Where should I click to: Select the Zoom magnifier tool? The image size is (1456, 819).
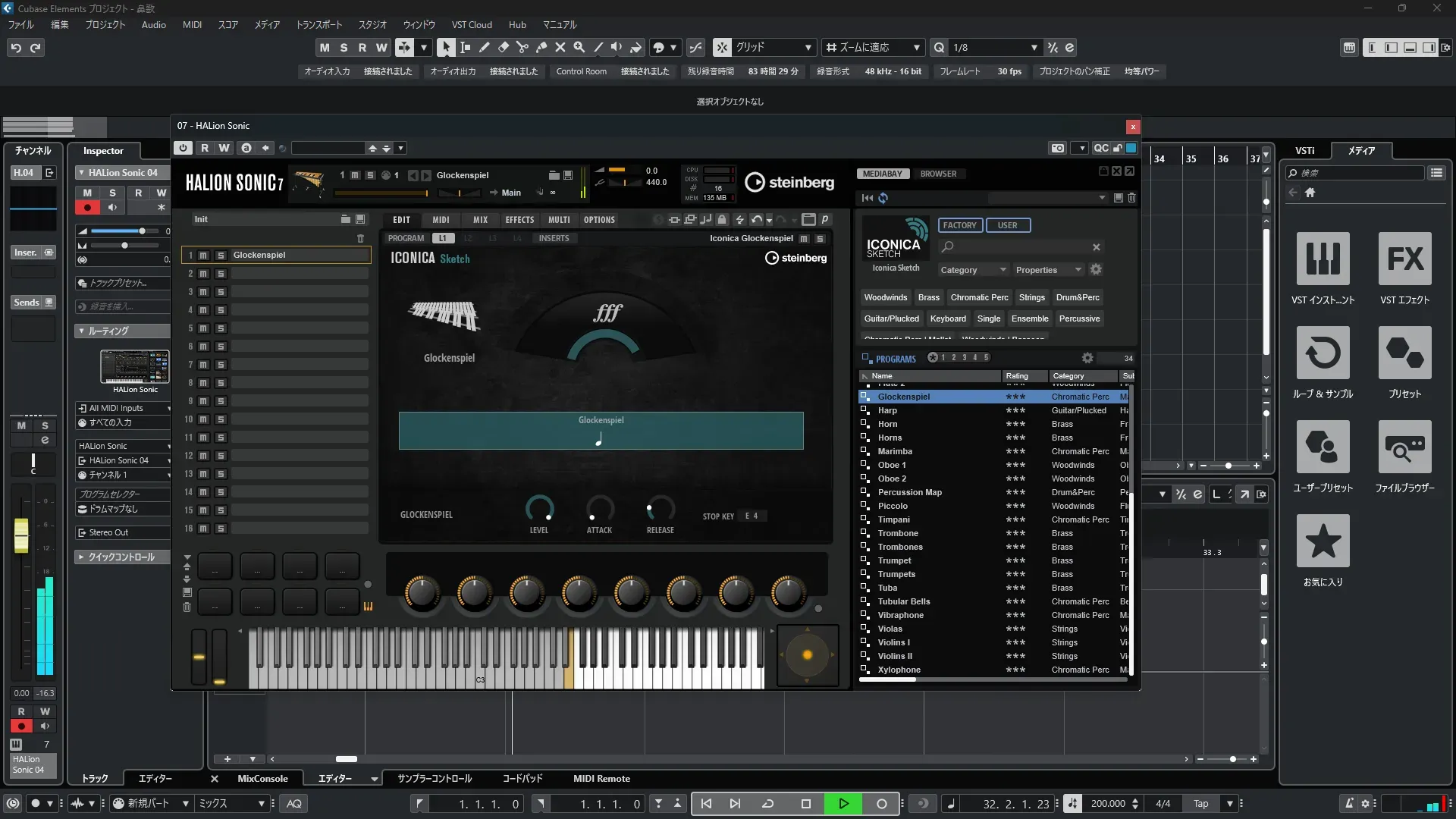pyautogui.click(x=579, y=47)
